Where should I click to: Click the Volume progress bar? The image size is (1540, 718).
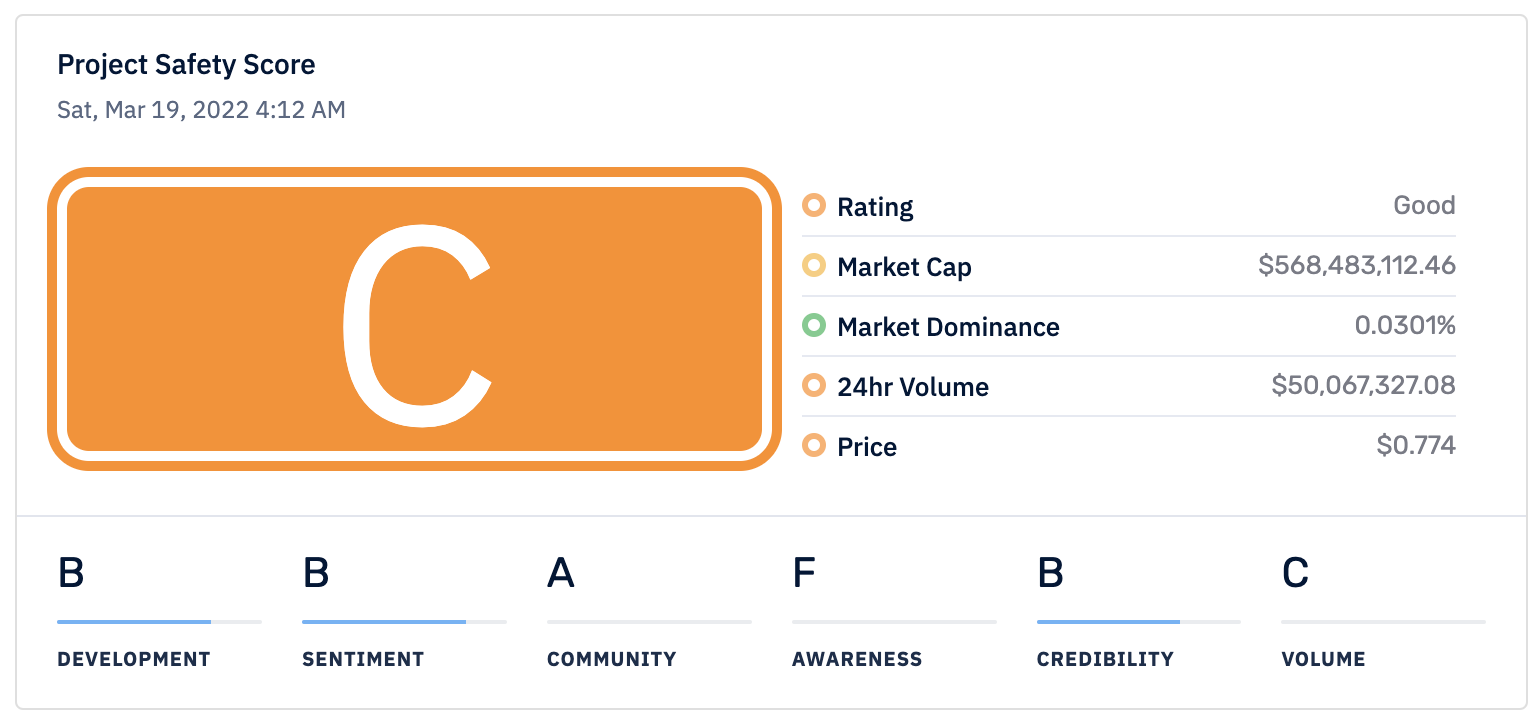[1384, 622]
